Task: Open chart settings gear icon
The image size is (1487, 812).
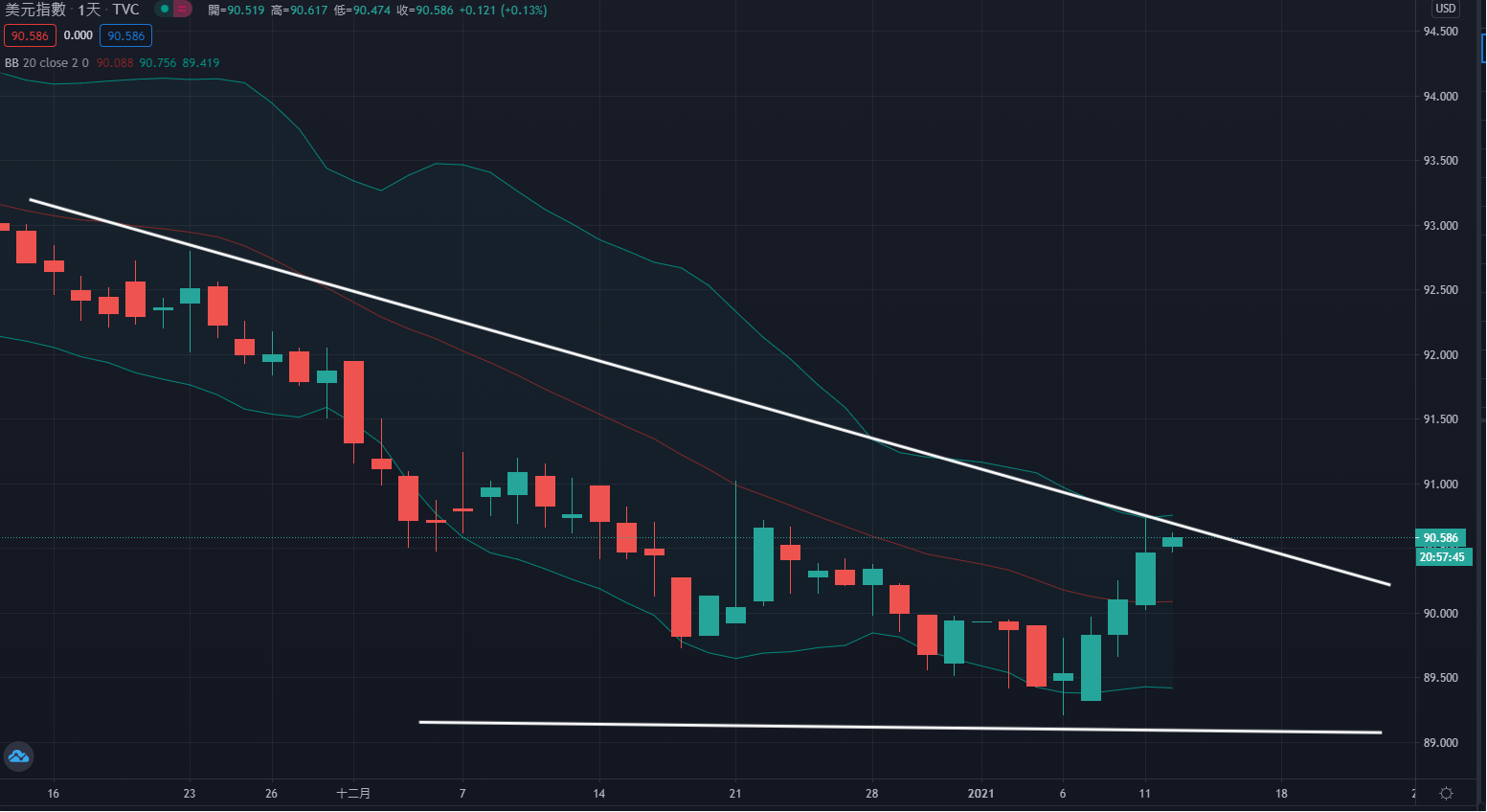Action: click(x=1446, y=793)
